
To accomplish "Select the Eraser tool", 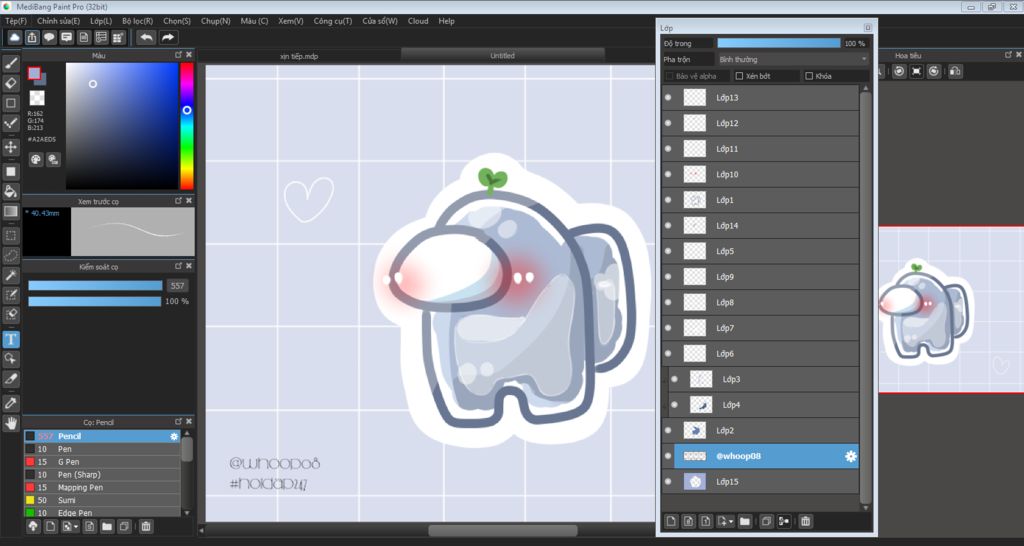I will (x=10, y=83).
